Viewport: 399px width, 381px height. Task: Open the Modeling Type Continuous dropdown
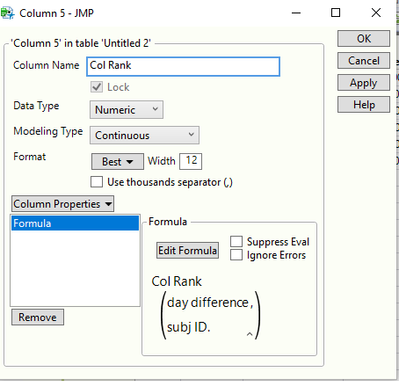[x=144, y=135]
